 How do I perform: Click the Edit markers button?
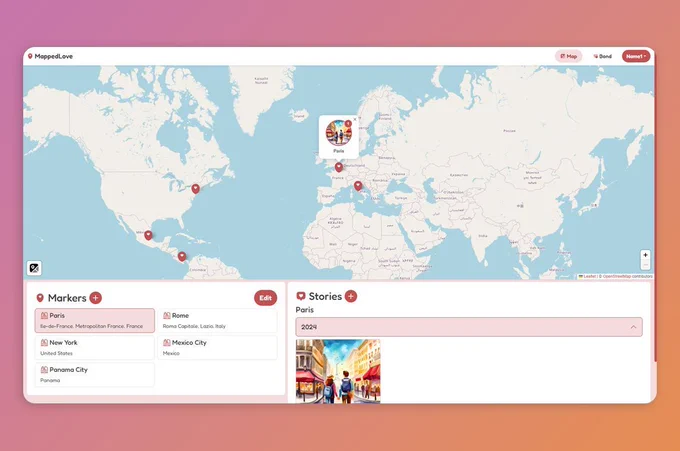(x=265, y=298)
